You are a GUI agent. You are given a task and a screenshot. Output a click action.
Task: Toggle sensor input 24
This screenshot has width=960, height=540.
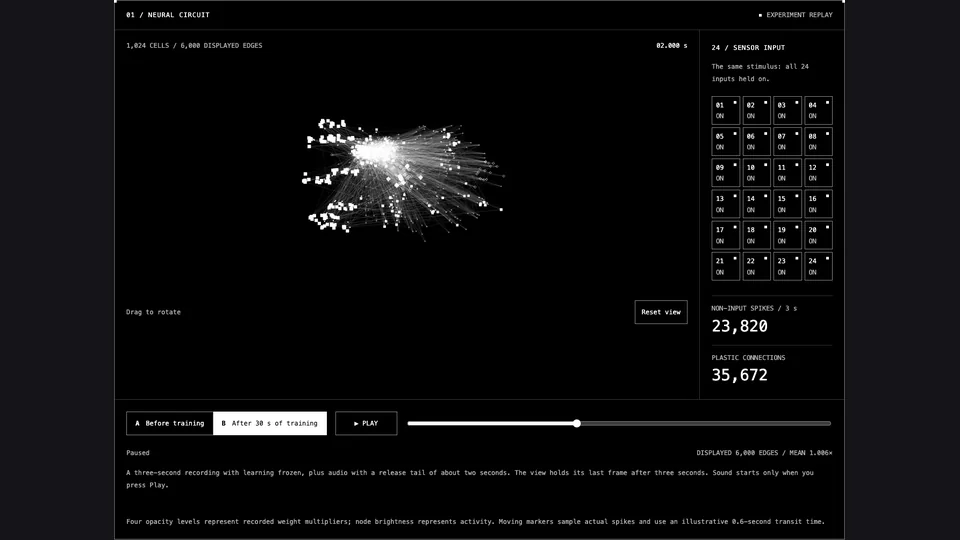[818, 266]
